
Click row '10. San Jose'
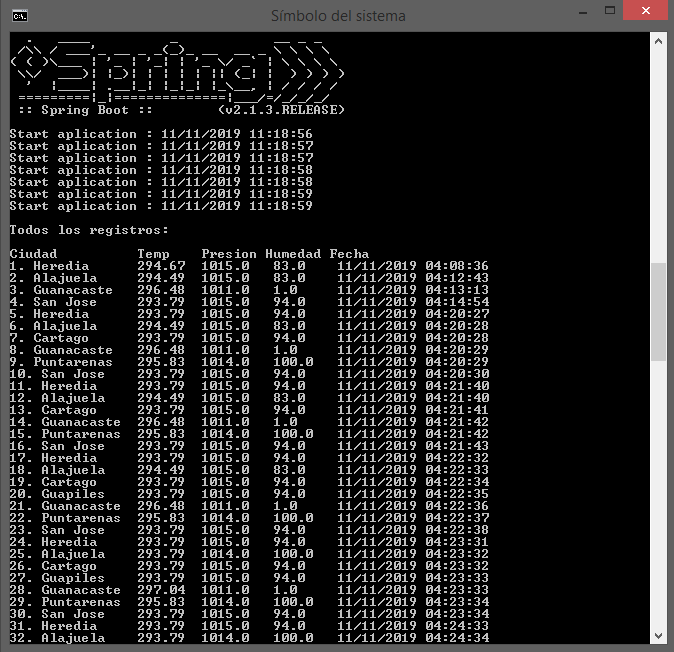249,374
